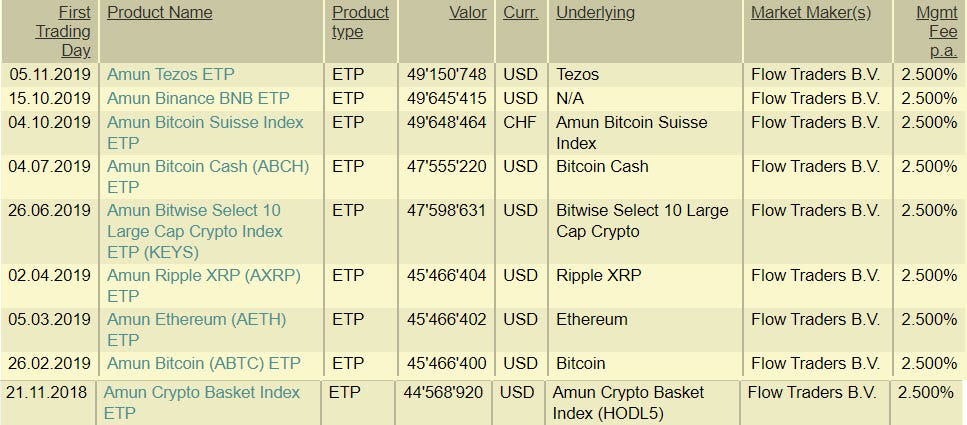Select the Valor number 49'150'748 cell
The image size is (967, 425).
point(446,75)
